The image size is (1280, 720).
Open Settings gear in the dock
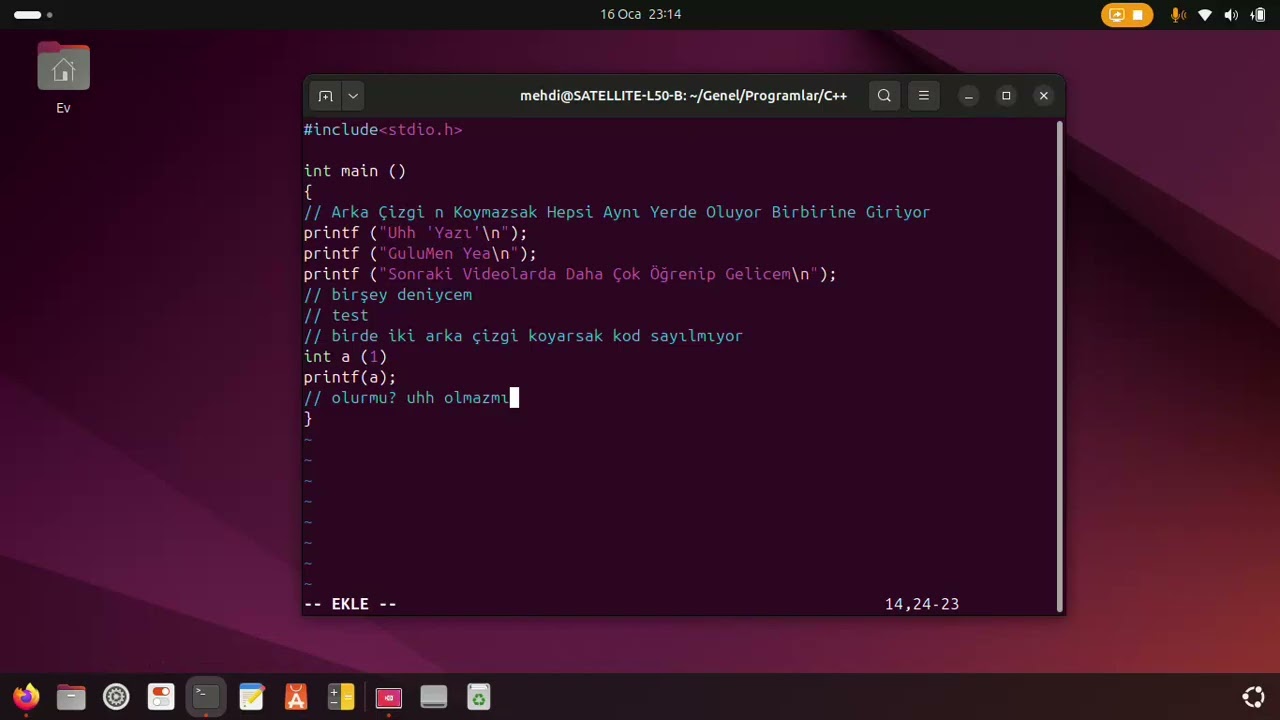[x=116, y=697]
